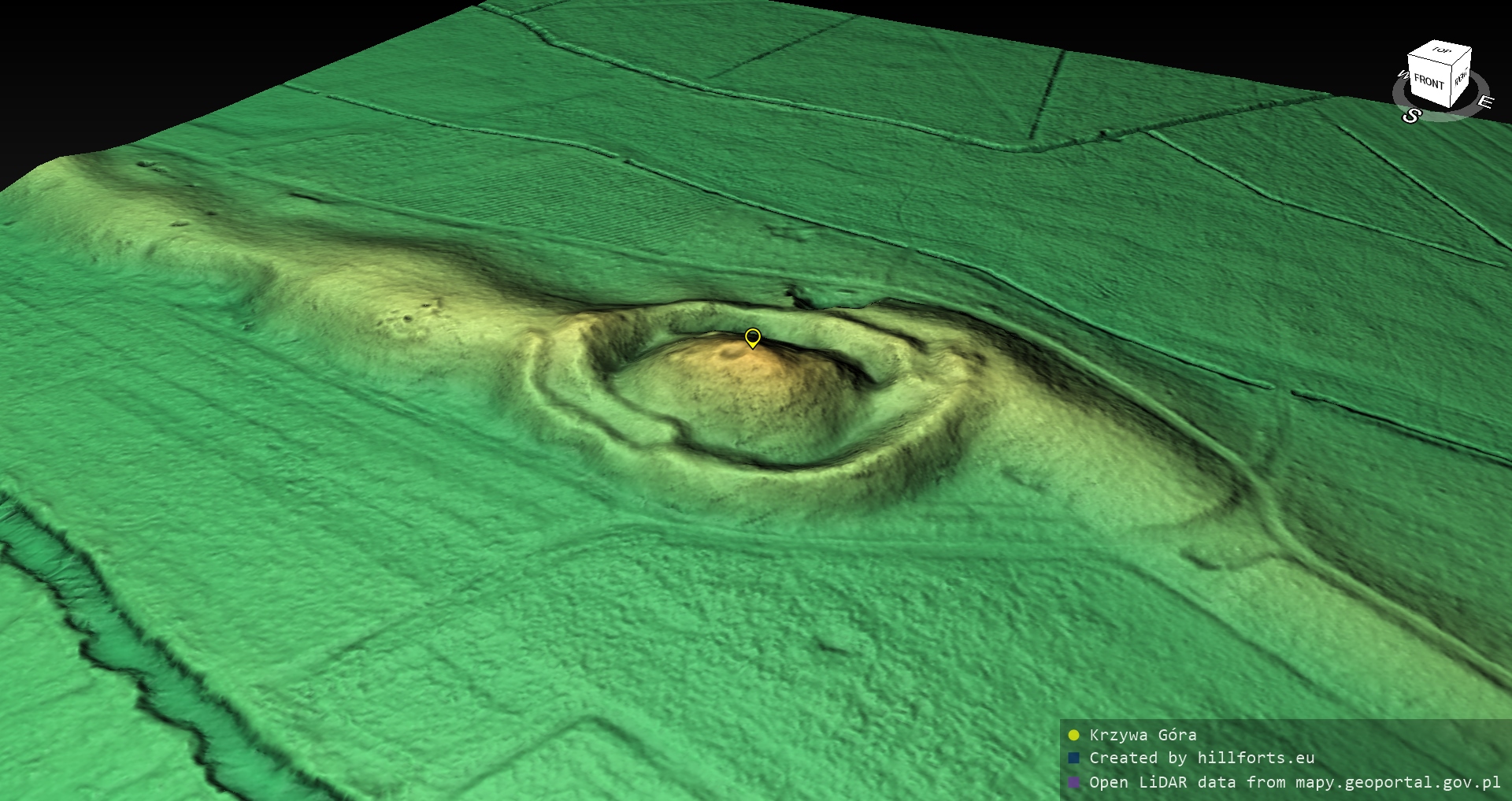Screen dimensions: 1512x801
Task: Click the black empty area above the terrain
Action: pyautogui.click(x=197, y=47)
